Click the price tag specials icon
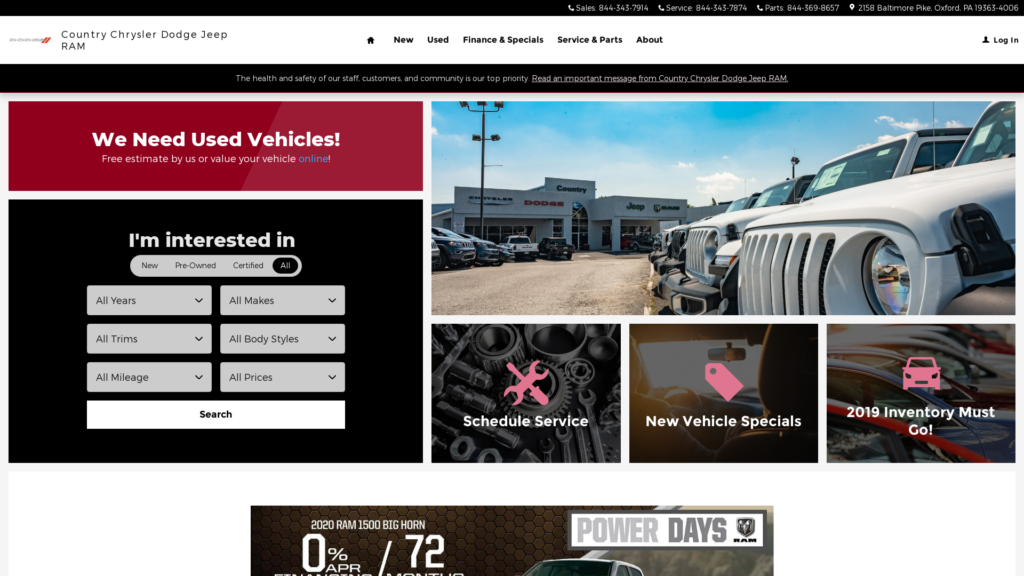Viewport: 1024px width, 576px height. [x=724, y=381]
